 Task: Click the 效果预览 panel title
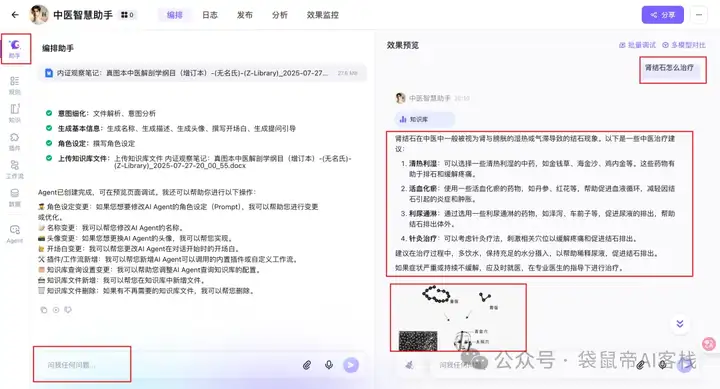pos(403,45)
